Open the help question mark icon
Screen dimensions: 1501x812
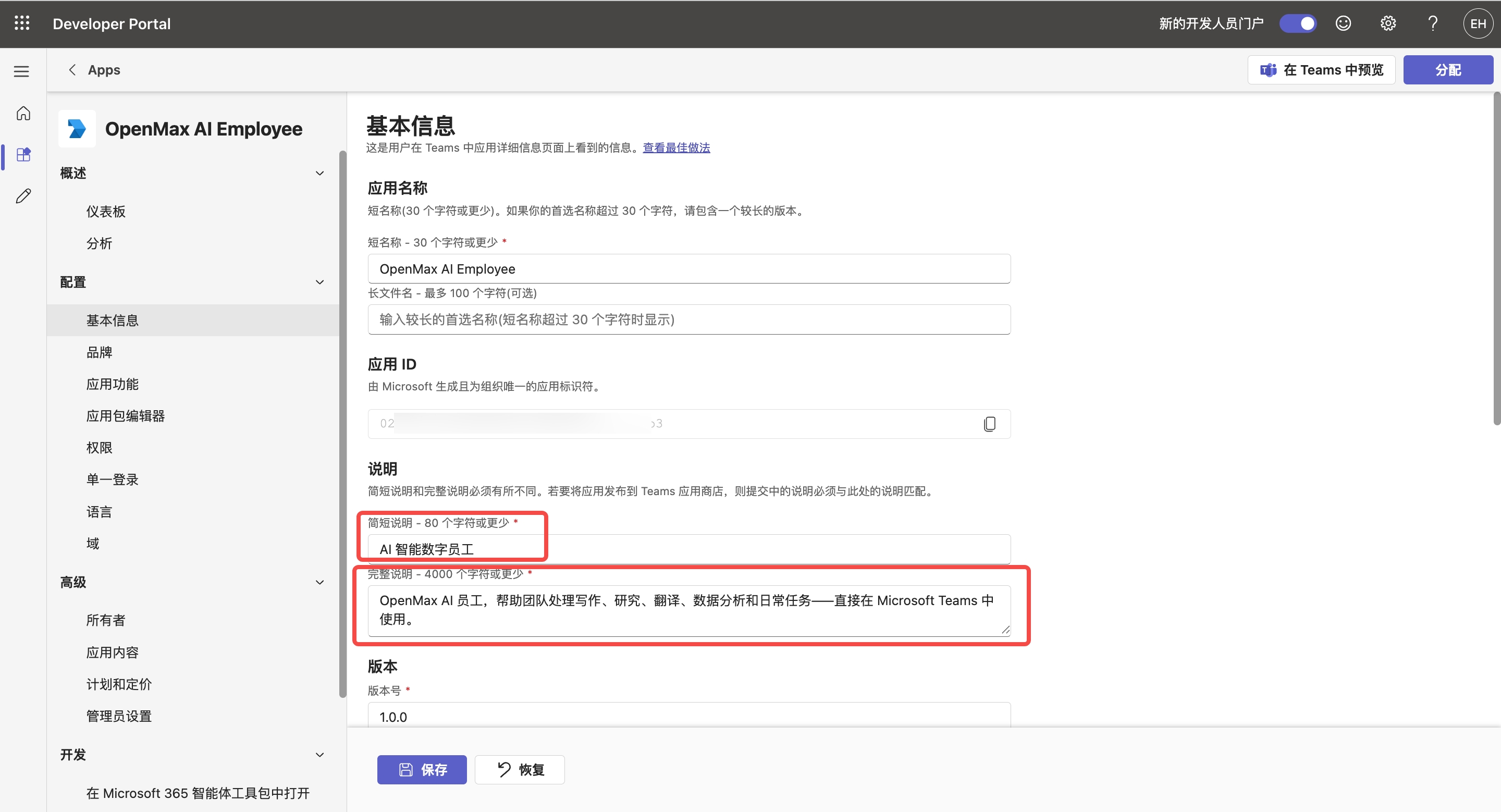(1432, 23)
